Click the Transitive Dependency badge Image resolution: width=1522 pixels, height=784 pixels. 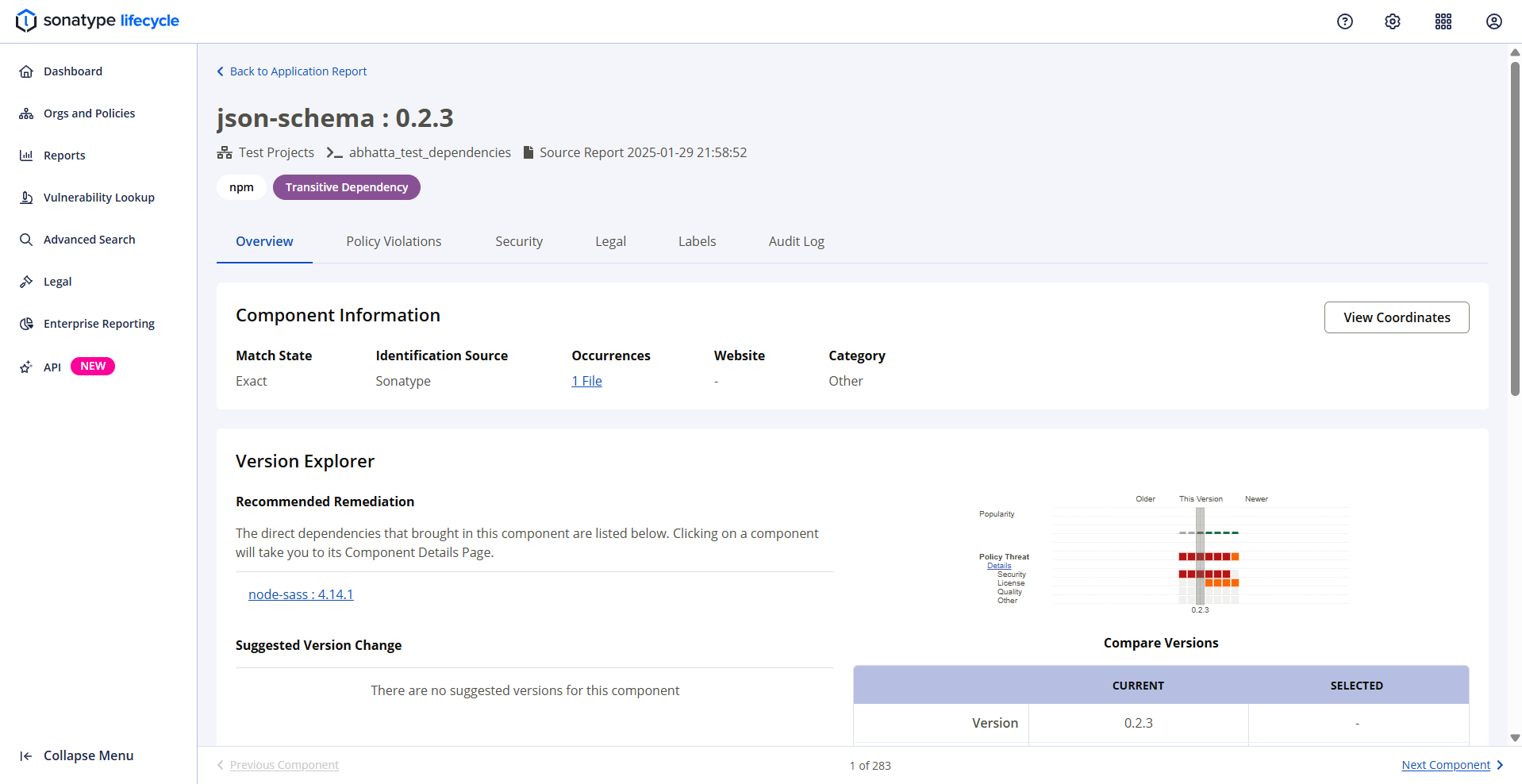[347, 187]
